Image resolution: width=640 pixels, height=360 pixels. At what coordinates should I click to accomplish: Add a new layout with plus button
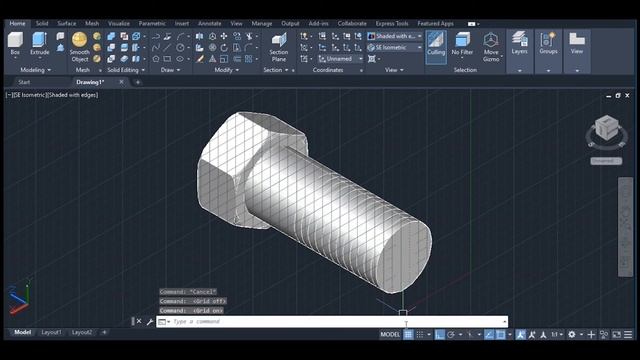(x=104, y=332)
